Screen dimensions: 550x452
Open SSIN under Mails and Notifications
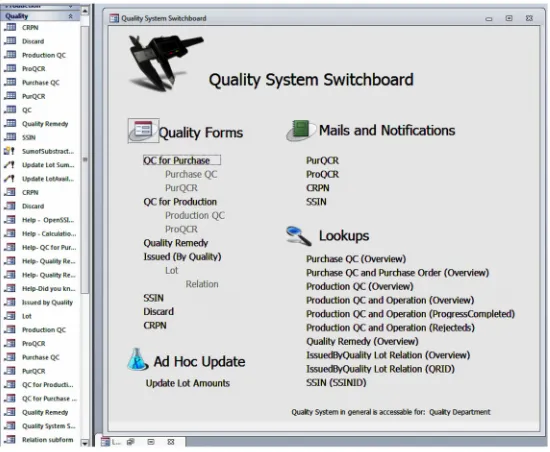pyautogui.click(x=316, y=202)
